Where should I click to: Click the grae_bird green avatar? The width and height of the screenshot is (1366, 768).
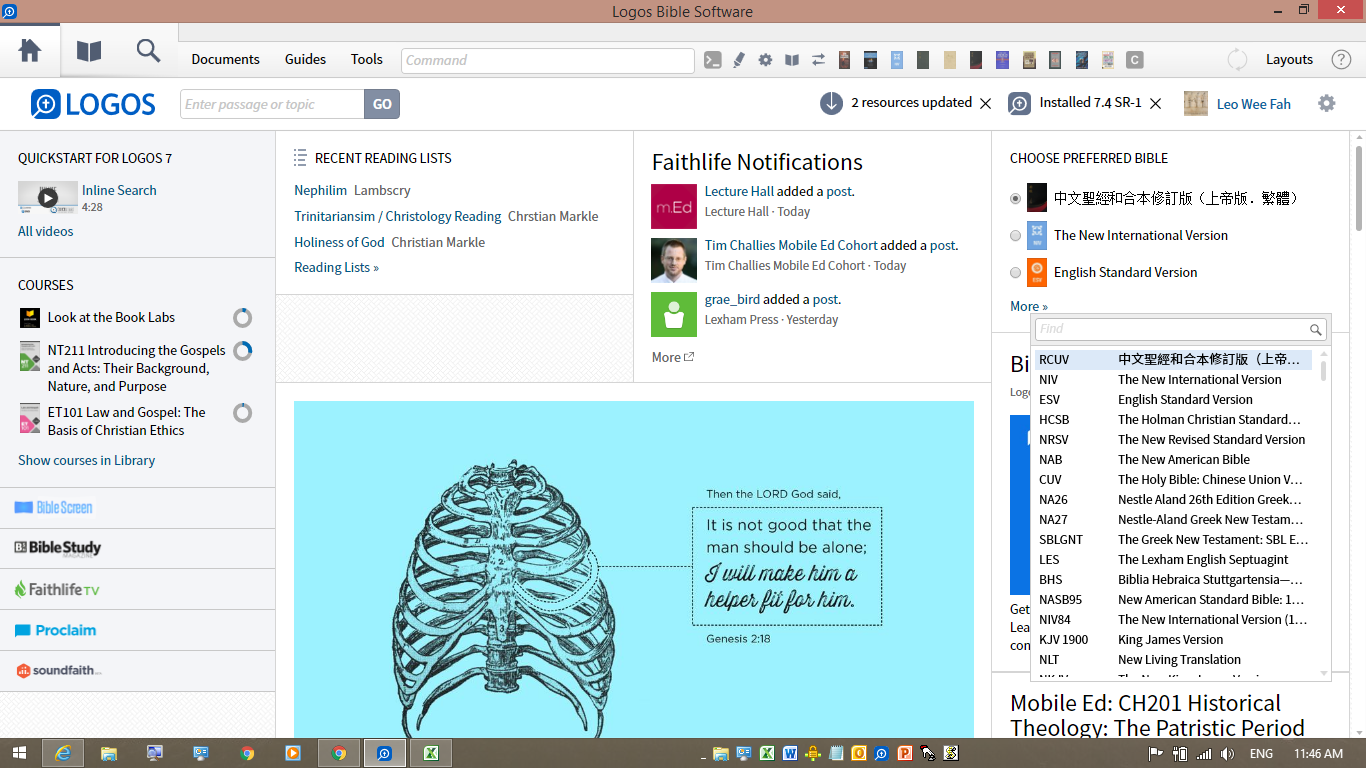click(674, 314)
